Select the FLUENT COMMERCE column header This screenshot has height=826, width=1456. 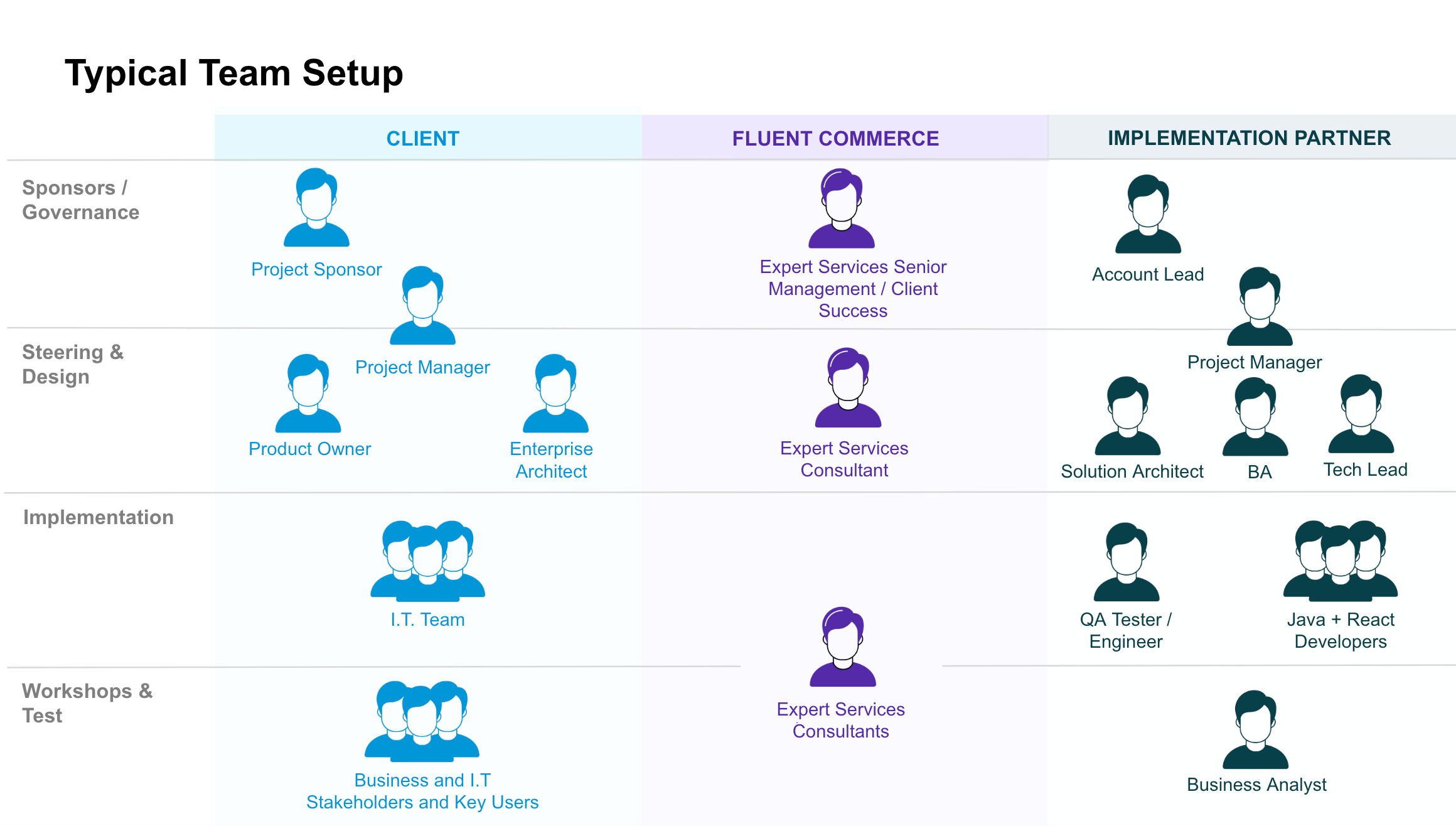(835, 138)
